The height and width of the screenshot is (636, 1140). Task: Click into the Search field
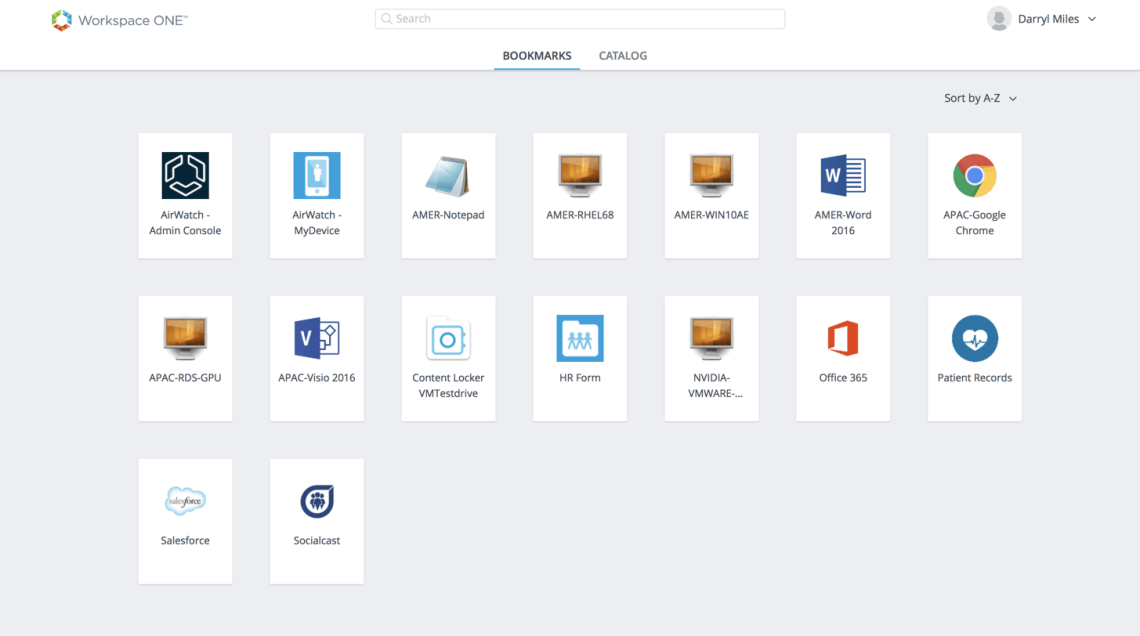[x=580, y=19]
